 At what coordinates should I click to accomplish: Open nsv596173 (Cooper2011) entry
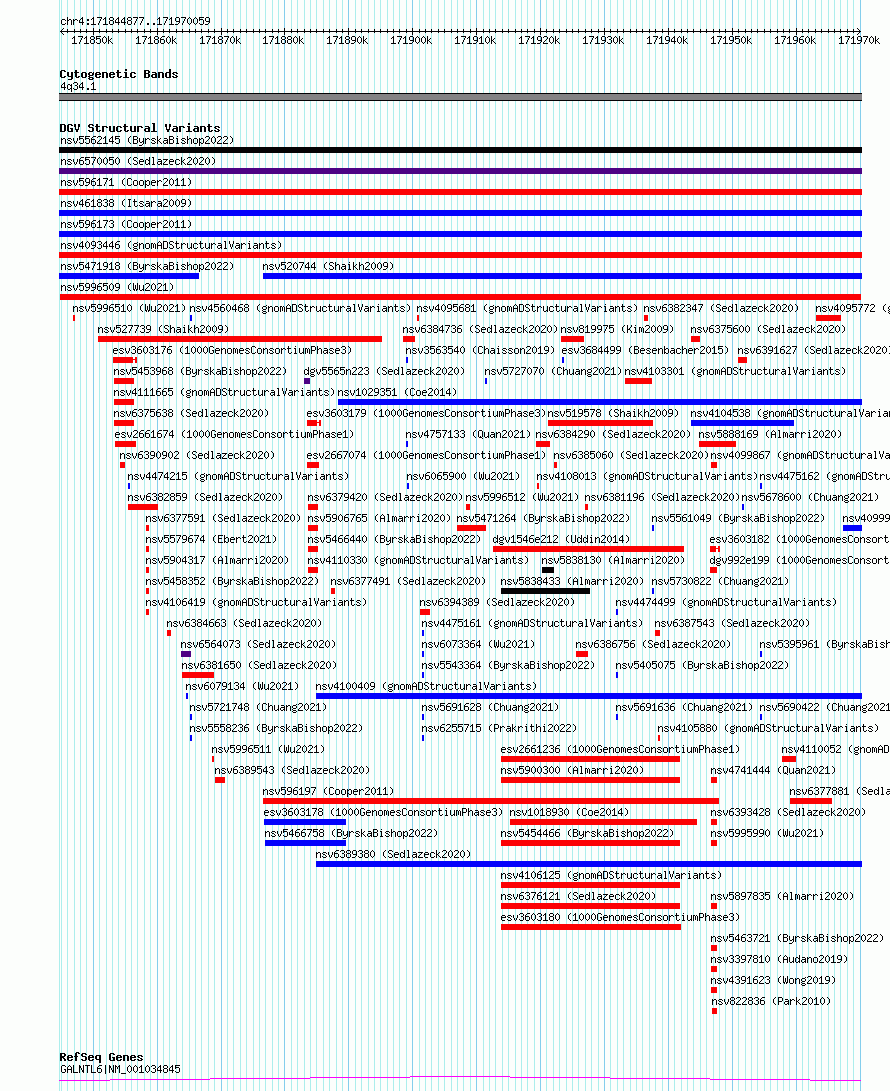pos(126,224)
